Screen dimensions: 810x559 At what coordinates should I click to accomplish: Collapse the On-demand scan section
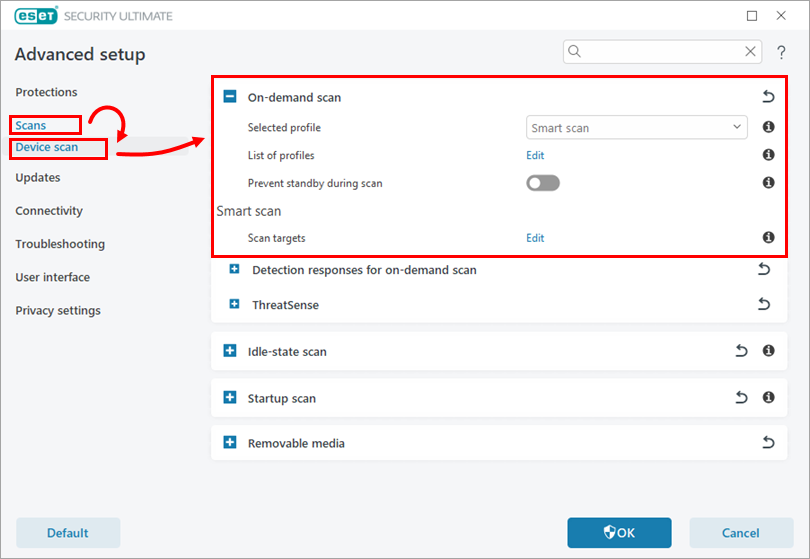click(229, 97)
